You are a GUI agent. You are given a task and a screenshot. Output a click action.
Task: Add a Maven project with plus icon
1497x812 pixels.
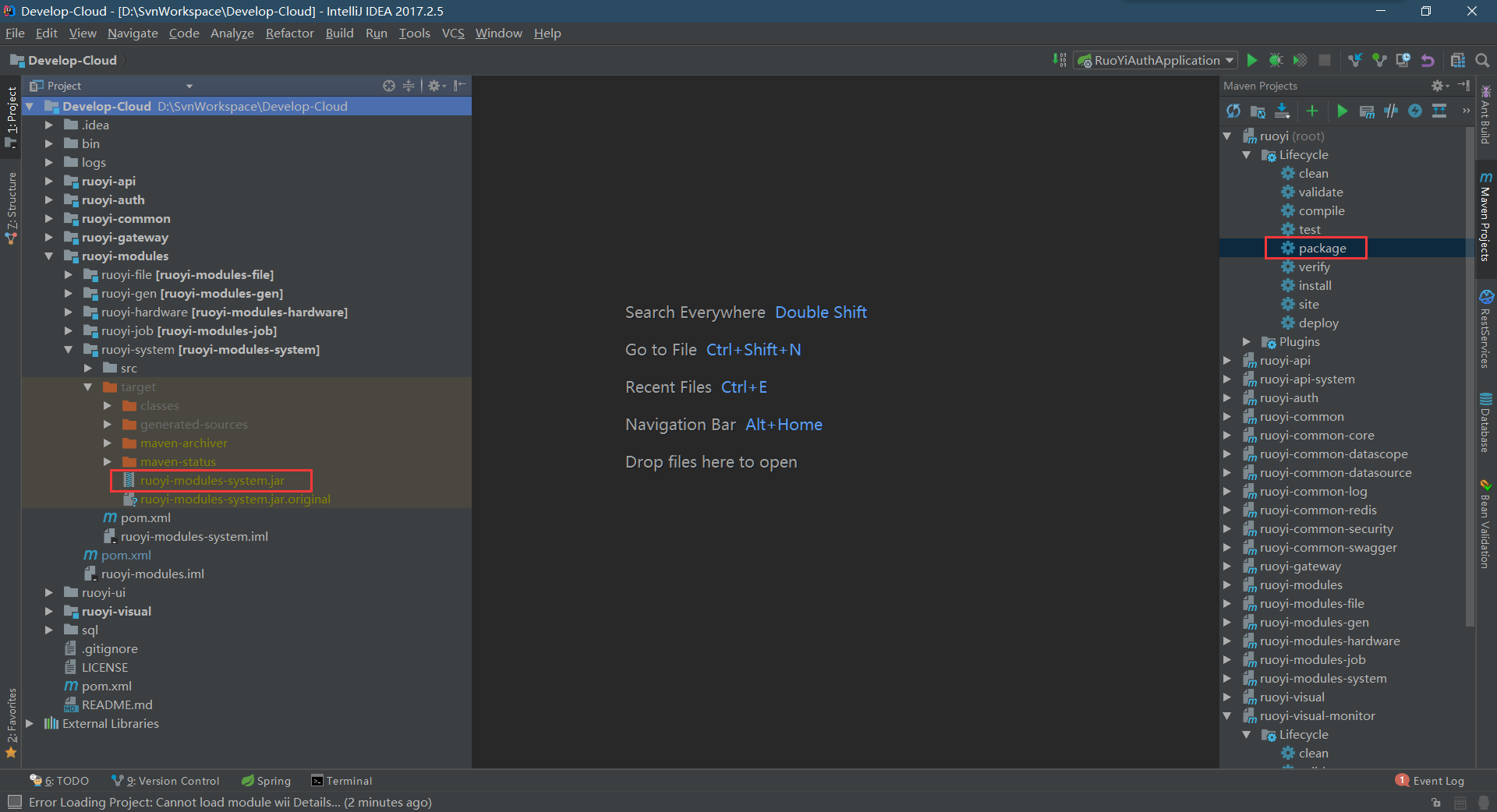(x=1312, y=111)
